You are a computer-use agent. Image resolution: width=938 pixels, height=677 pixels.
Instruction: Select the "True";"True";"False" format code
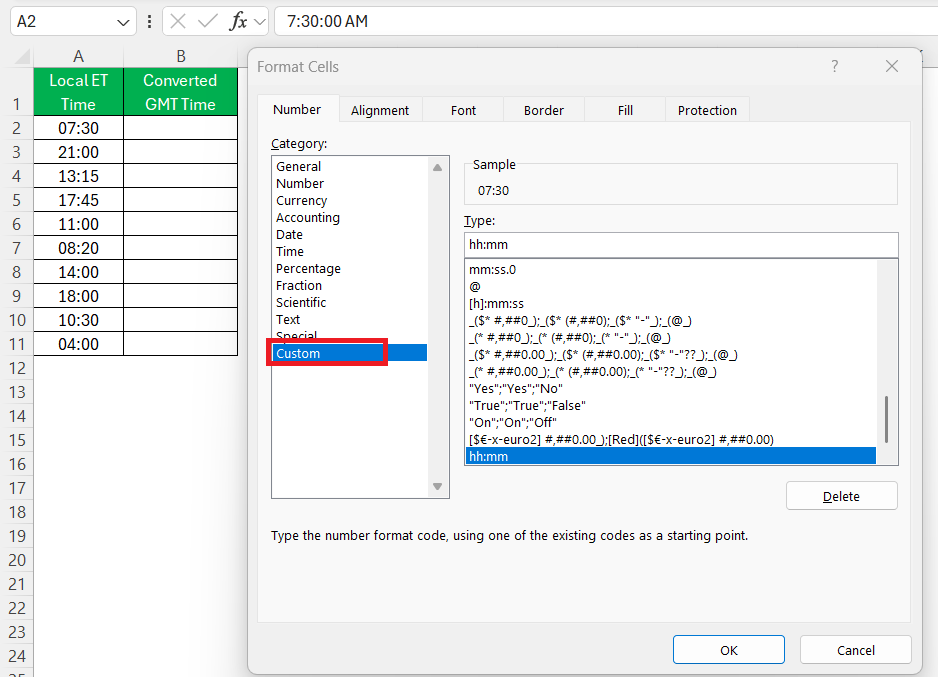point(671,405)
